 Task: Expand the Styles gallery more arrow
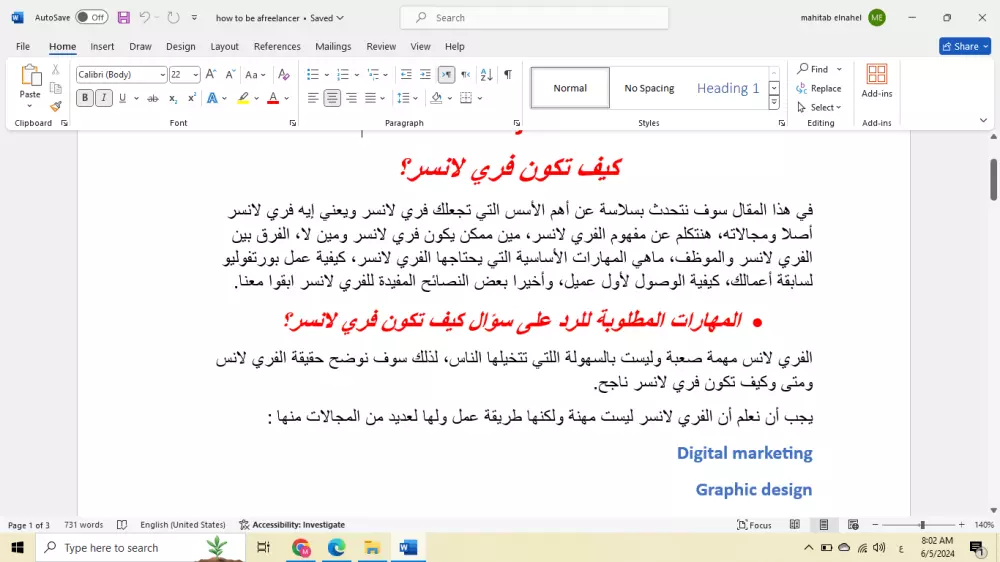(774, 103)
